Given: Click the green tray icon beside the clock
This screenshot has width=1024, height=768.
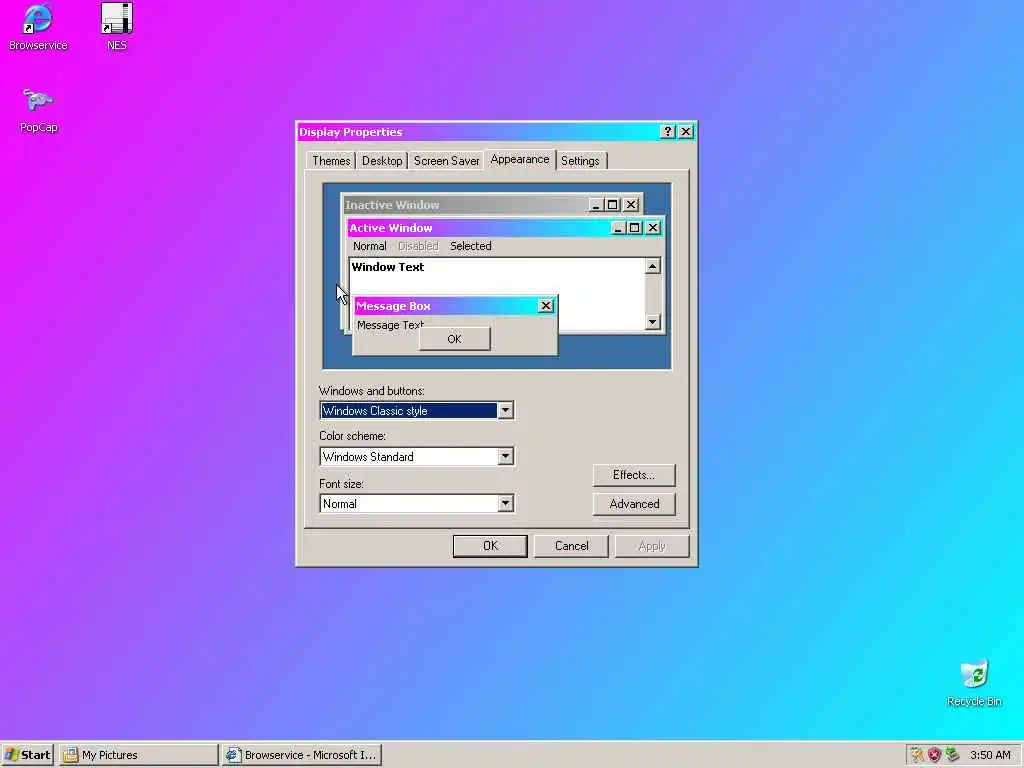Looking at the screenshot, I should pos(952,755).
